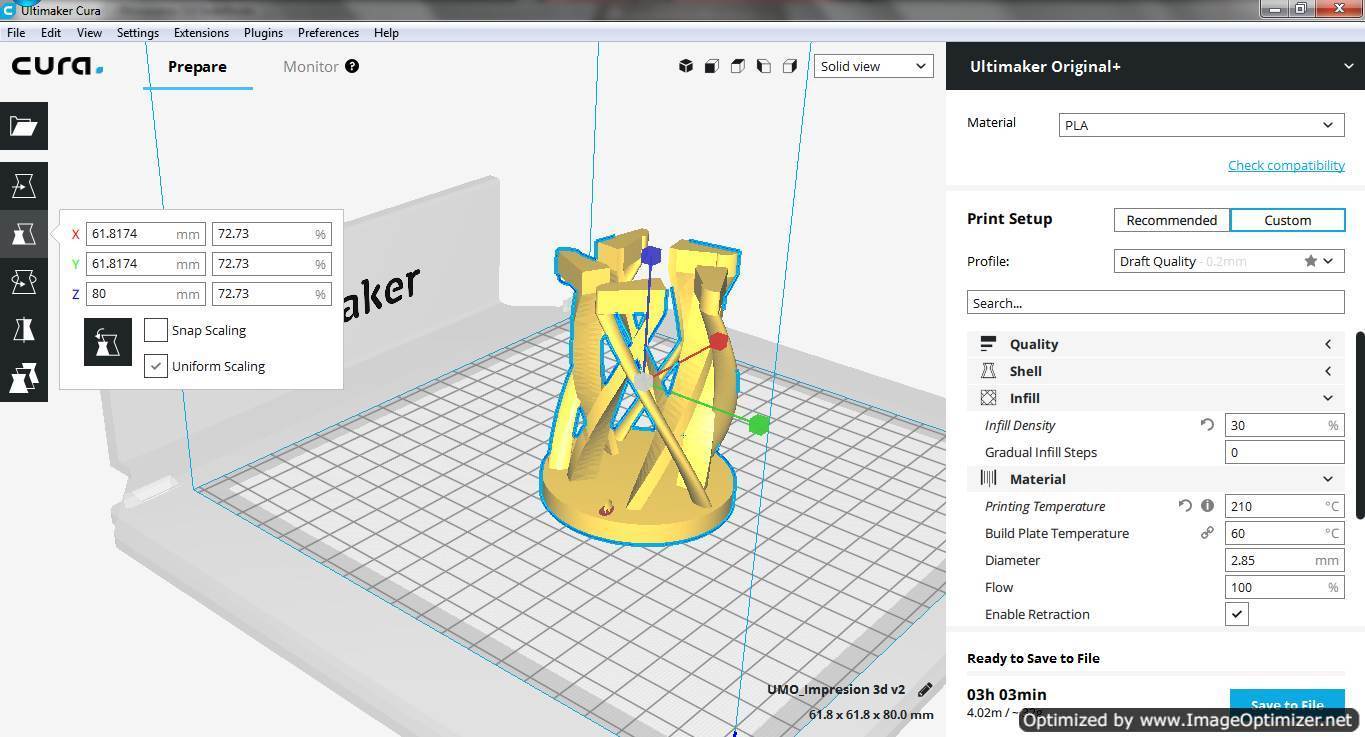1365x737 pixels.
Task: Click the profile star icon
Action: pyautogui.click(x=1310, y=261)
